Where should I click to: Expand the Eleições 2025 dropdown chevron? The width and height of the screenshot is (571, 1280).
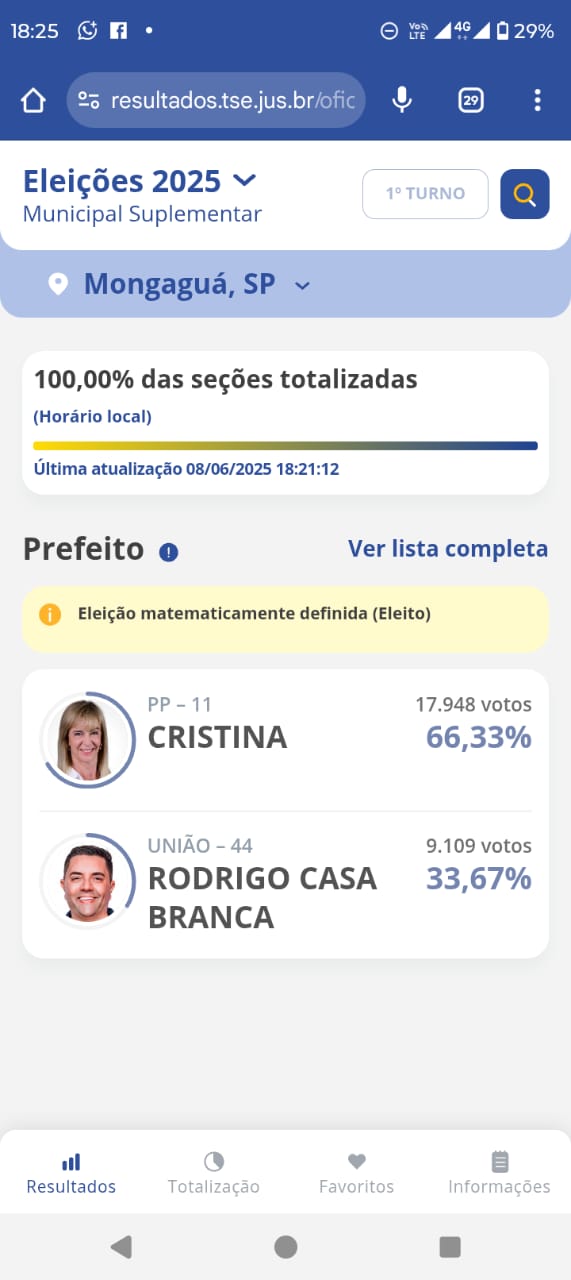[x=245, y=181]
